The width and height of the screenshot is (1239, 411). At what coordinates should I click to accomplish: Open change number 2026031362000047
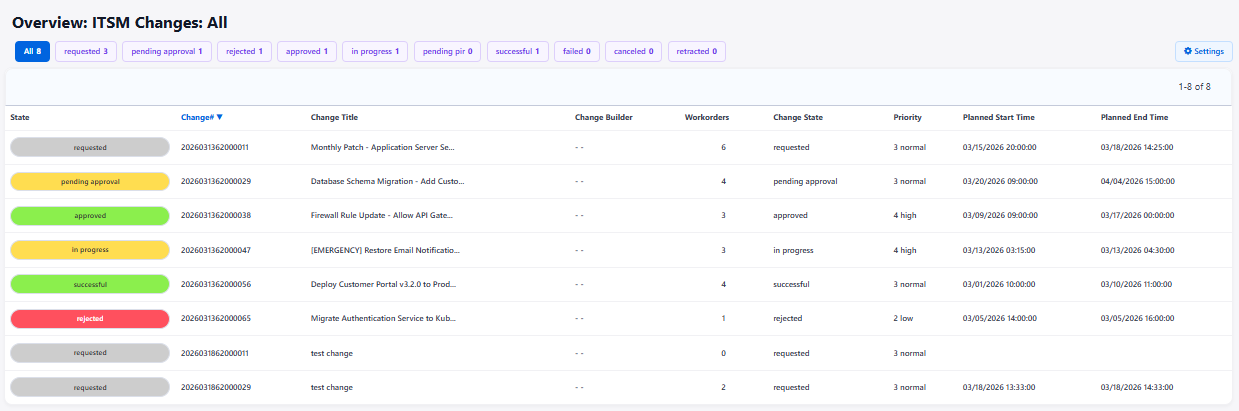pyautogui.click(x=215, y=250)
